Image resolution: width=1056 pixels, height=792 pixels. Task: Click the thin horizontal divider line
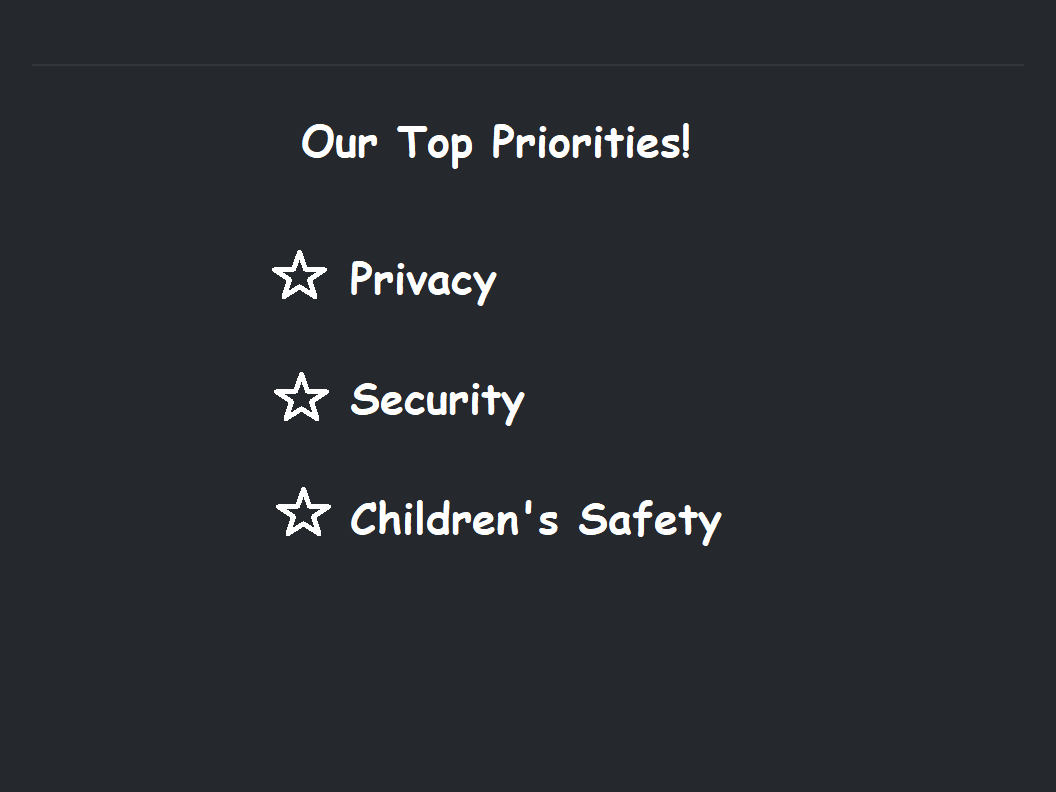528,65
